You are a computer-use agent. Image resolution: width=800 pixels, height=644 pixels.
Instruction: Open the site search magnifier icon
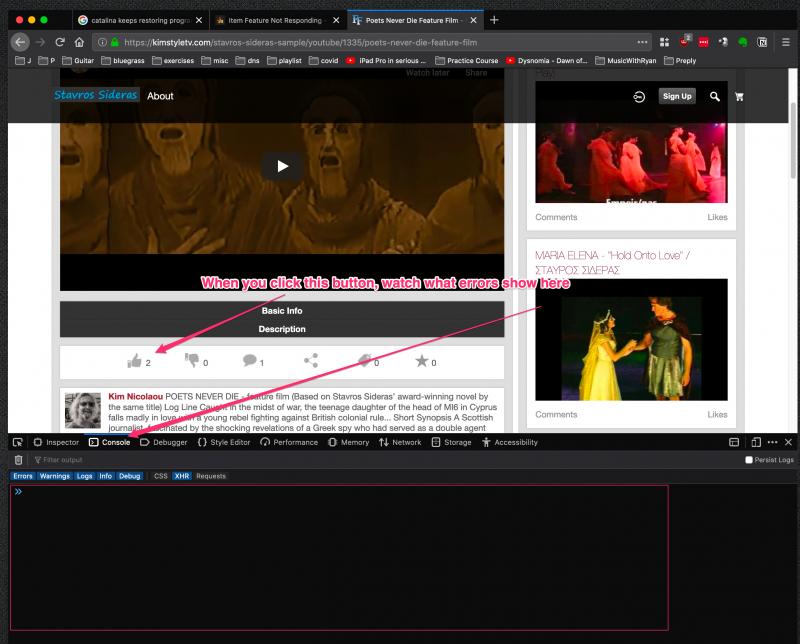pyautogui.click(x=714, y=96)
